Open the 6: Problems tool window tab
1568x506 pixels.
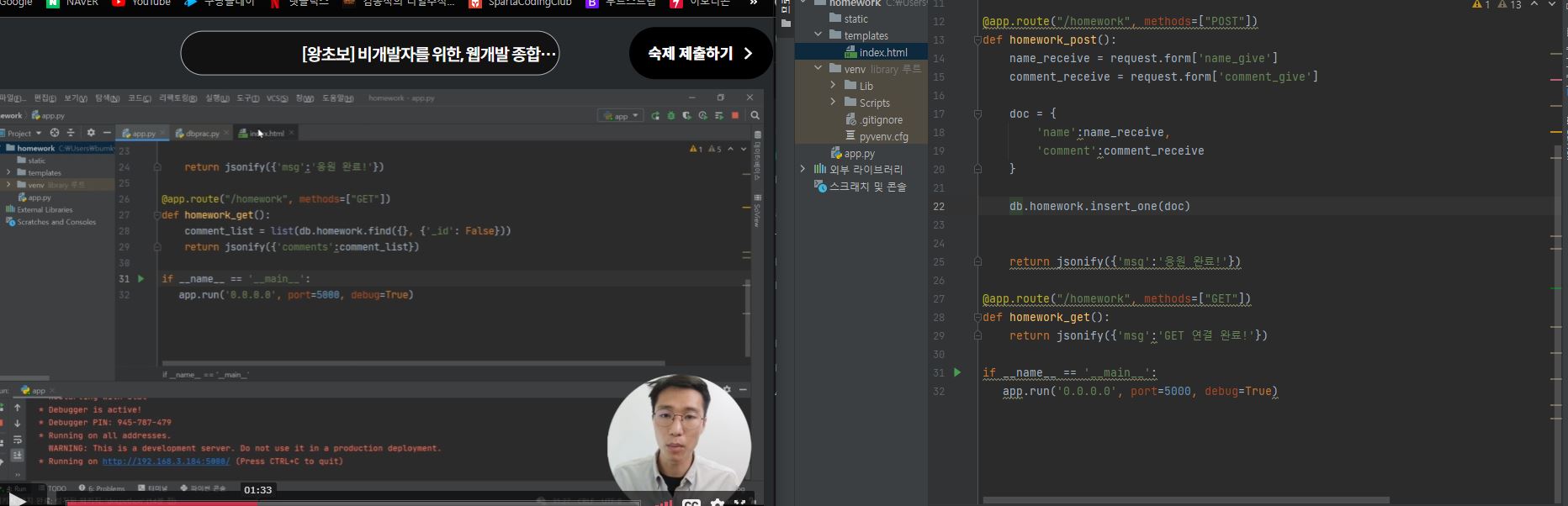pyautogui.click(x=102, y=488)
